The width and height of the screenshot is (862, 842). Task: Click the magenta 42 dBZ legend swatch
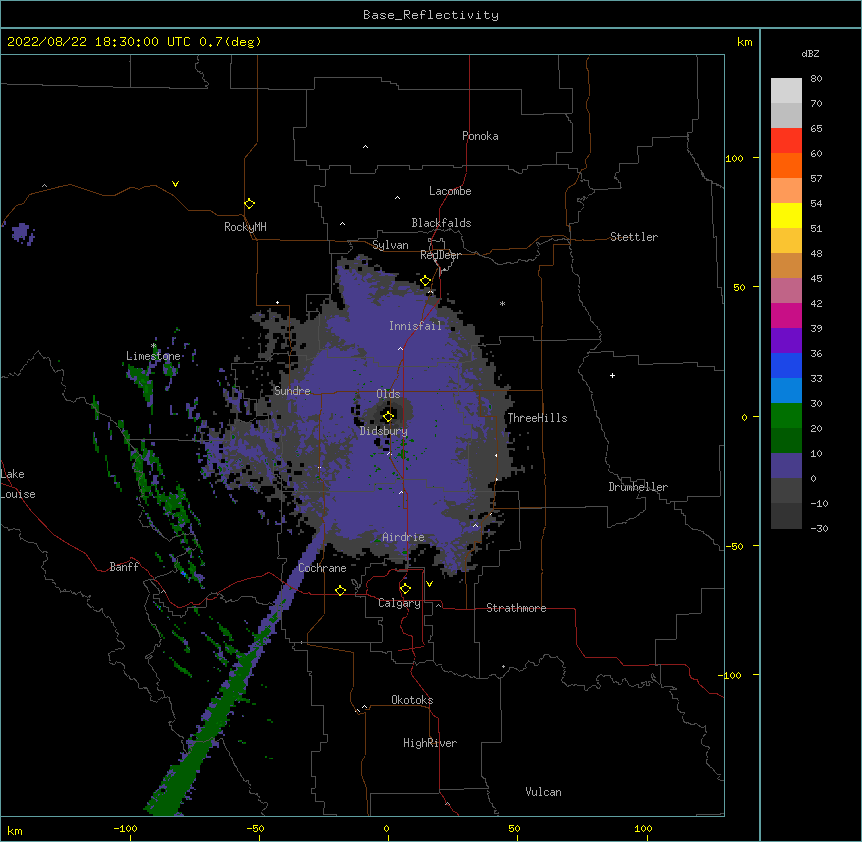coord(786,315)
